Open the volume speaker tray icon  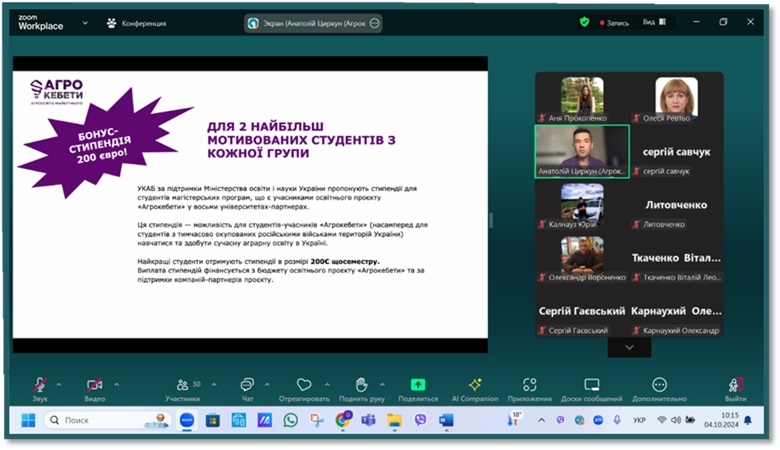click(676, 420)
